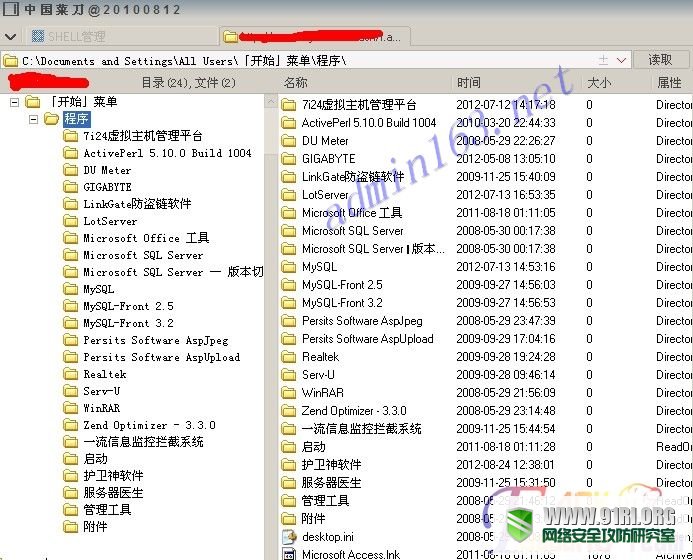Select Microsoft Office 工具 in the tree
The height and width of the screenshot is (560, 693).
(x=146, y=238)
